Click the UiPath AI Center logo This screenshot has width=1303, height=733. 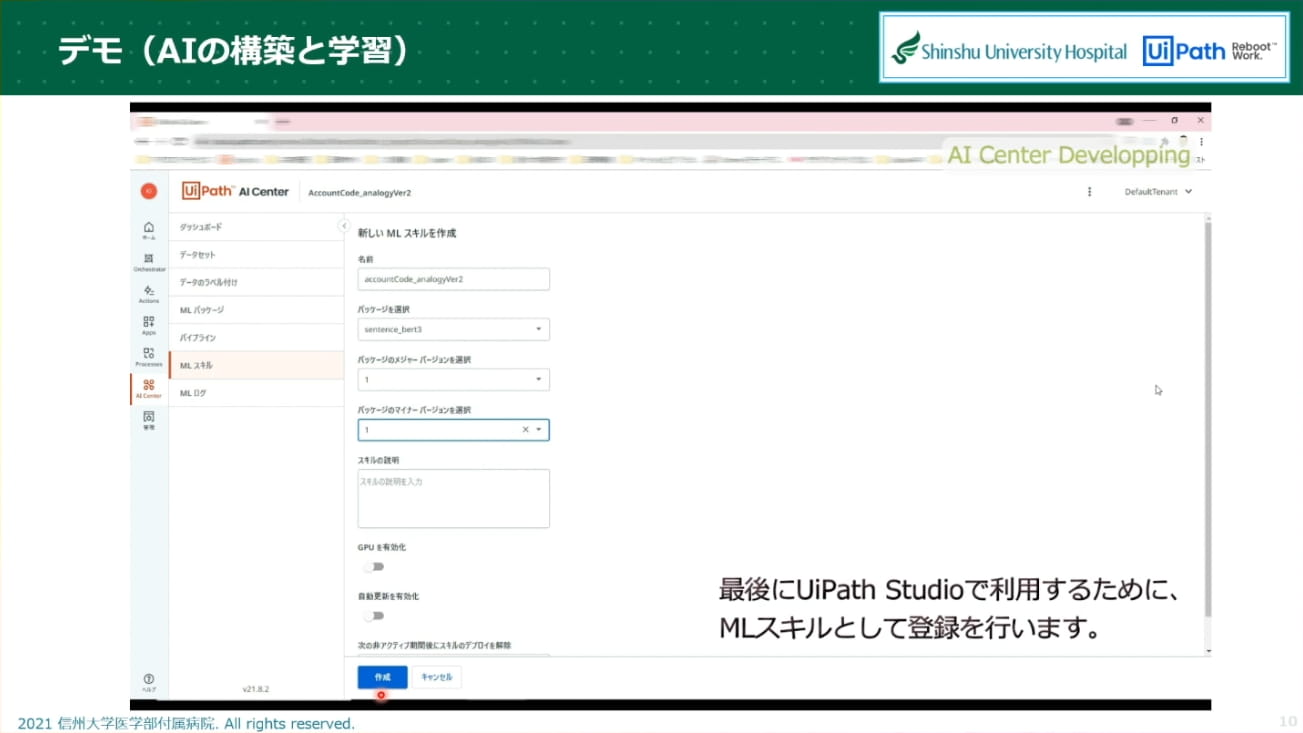pos(236,191)
